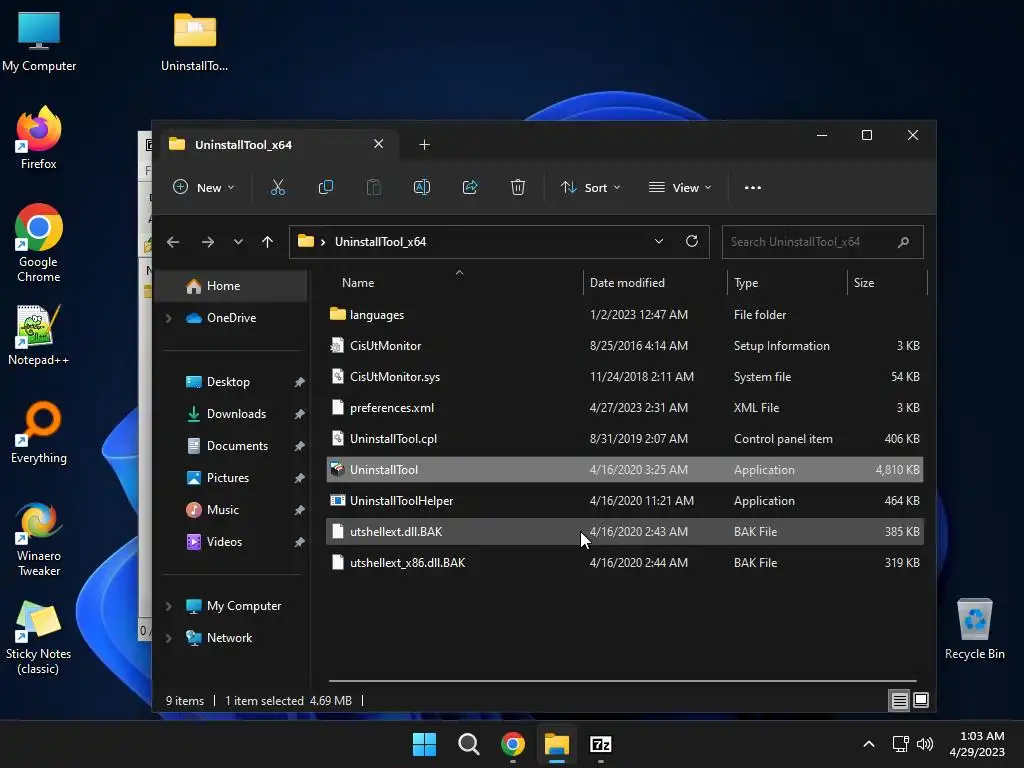Screen dimensions: 1024x768
Task: Go forward with the right arrow
Action: 208,242
